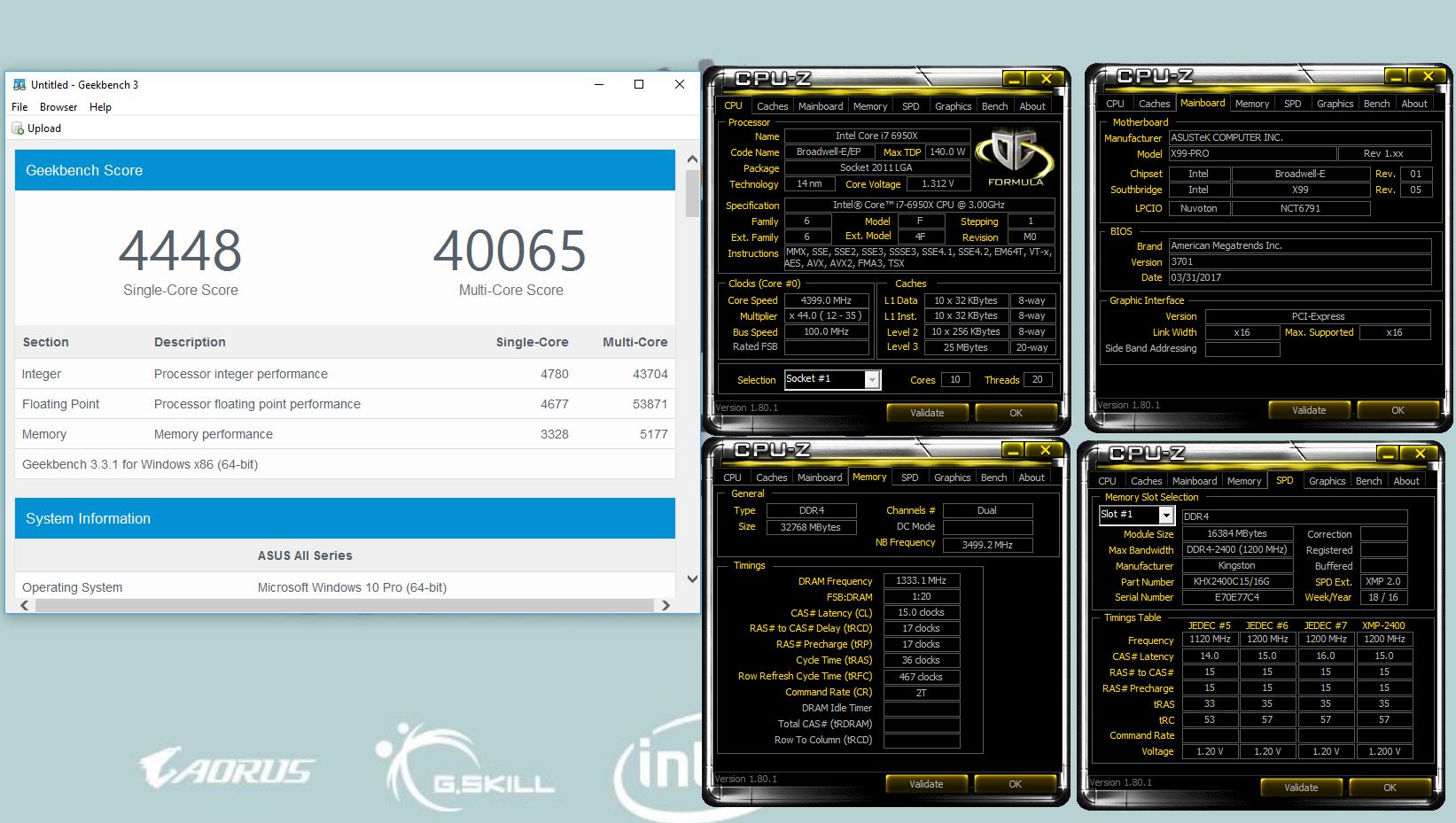This screenshot has height=823, width=1456.
Task: Click the NB Frequency value 3499.2 MHz
Action: tap(988, 545)
